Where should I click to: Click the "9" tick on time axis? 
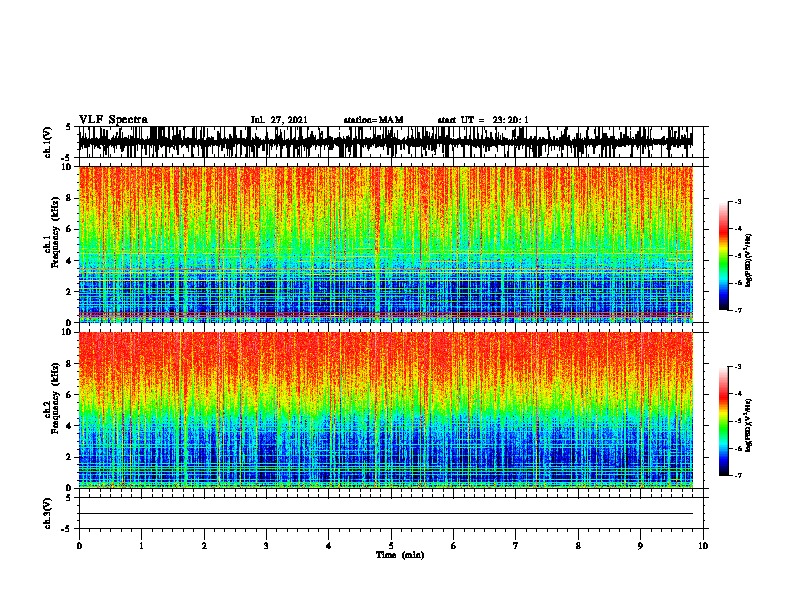(640, 546)
